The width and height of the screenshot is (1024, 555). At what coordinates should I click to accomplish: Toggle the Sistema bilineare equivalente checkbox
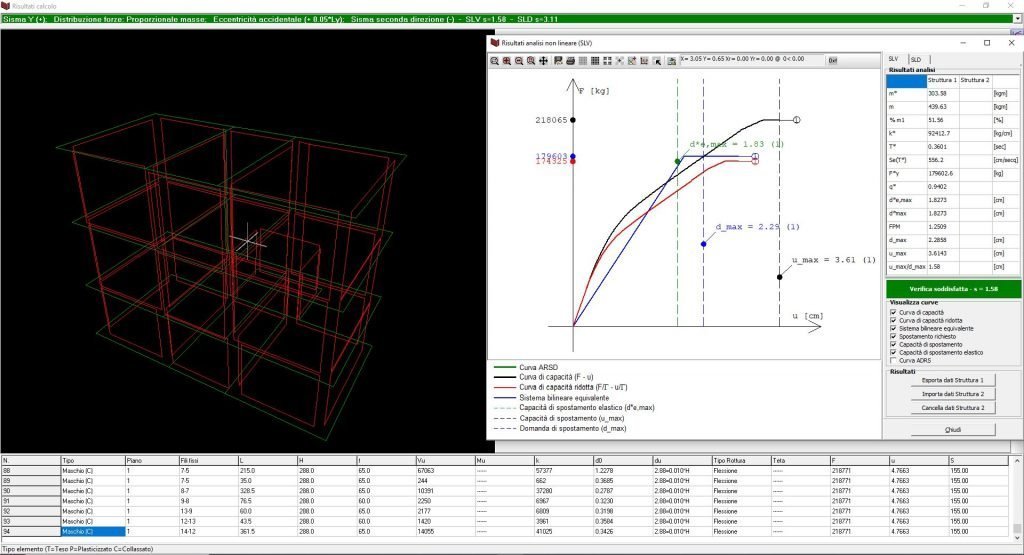(892, 328)
